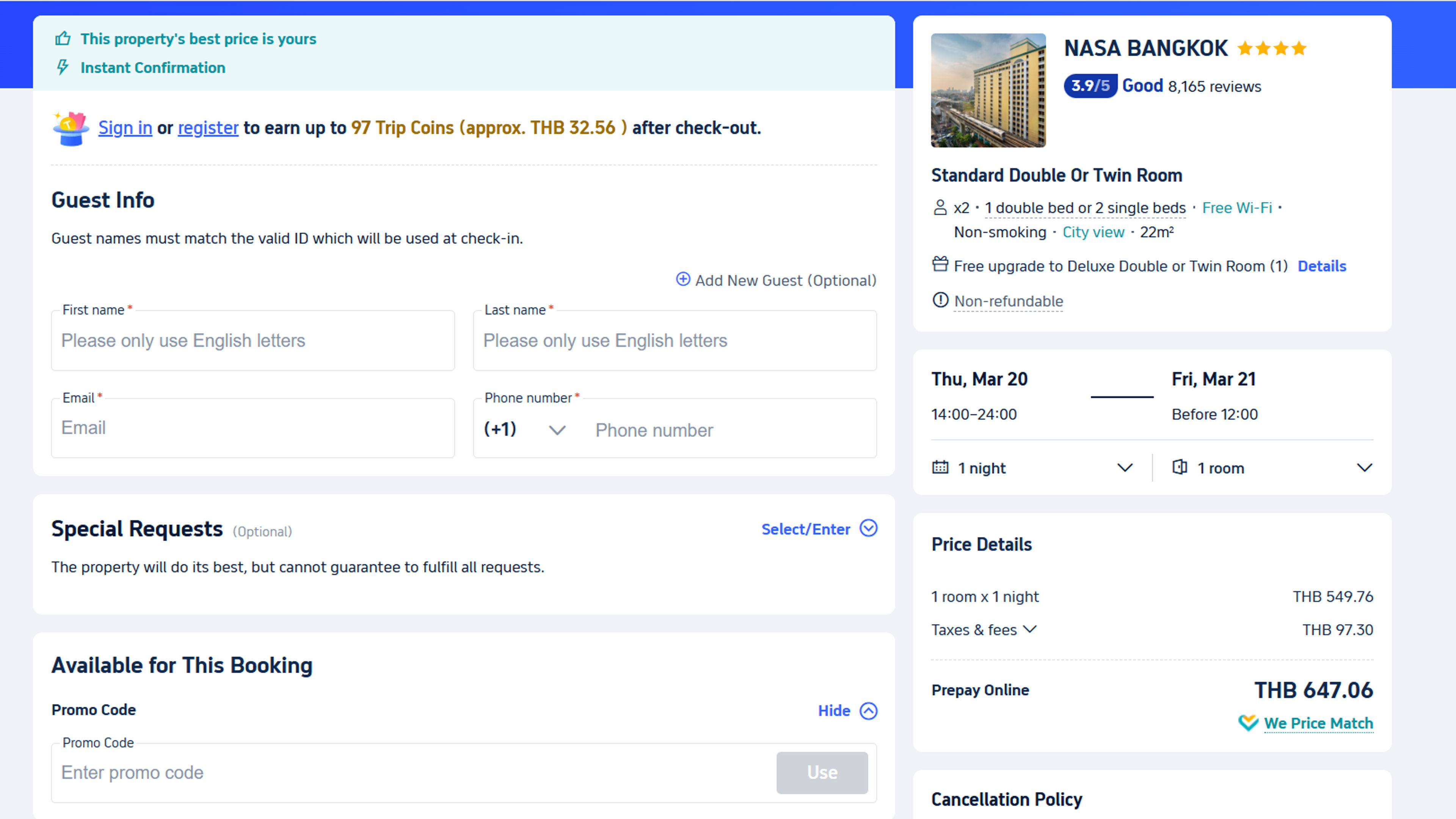Click the plus icon for Add New Guest
Viewport: 1456px width, 819px height.
pyautogui.click(x=683, y=279)
